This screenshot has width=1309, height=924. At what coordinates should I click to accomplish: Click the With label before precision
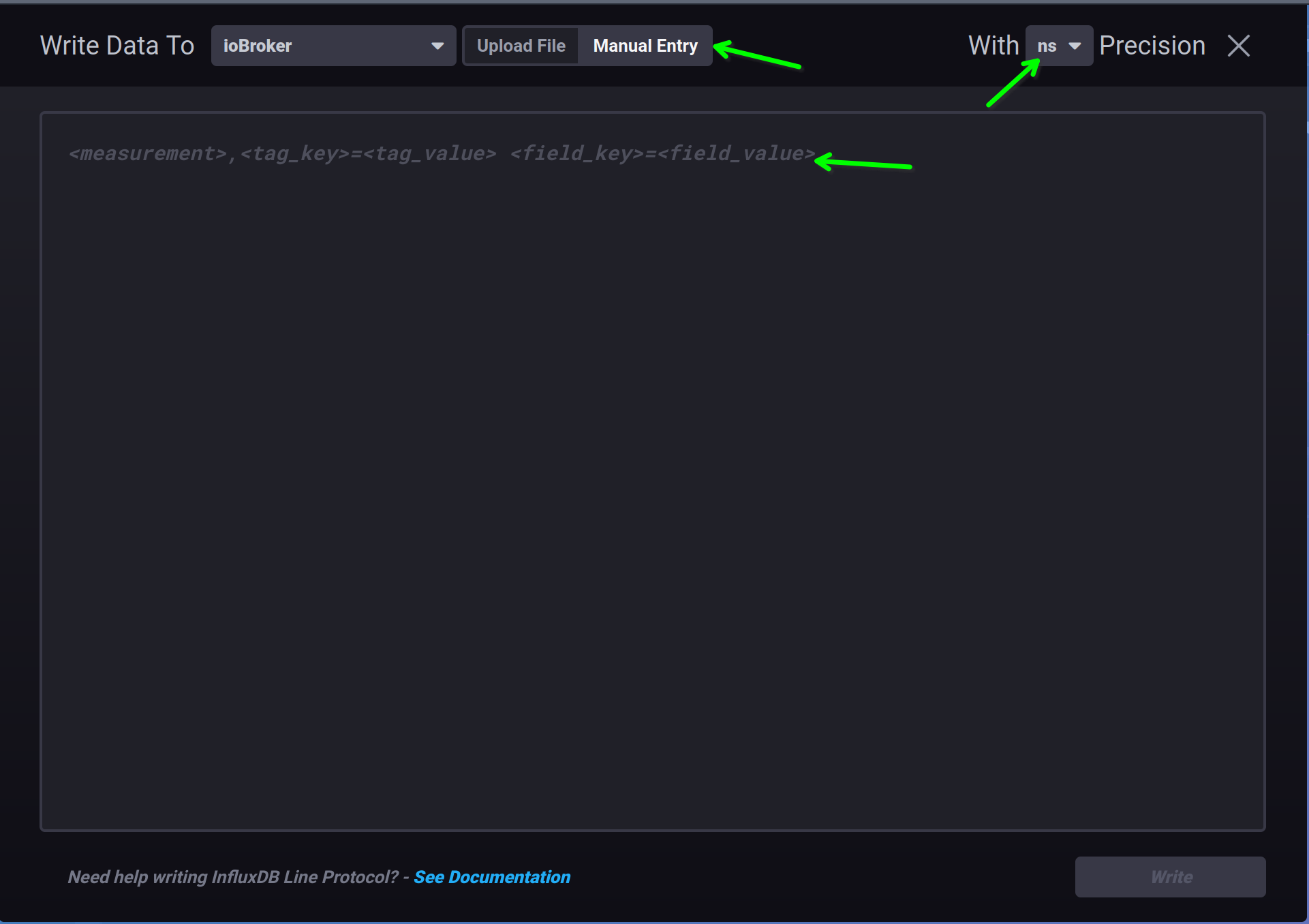tap(993, 46)
